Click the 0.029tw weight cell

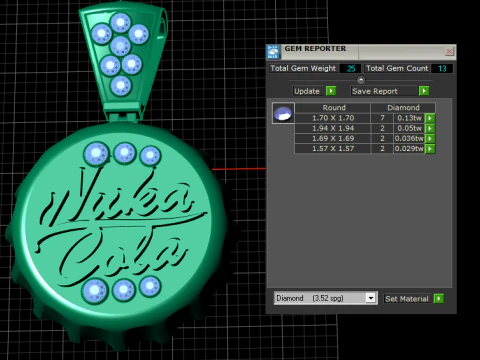(409, 149)
